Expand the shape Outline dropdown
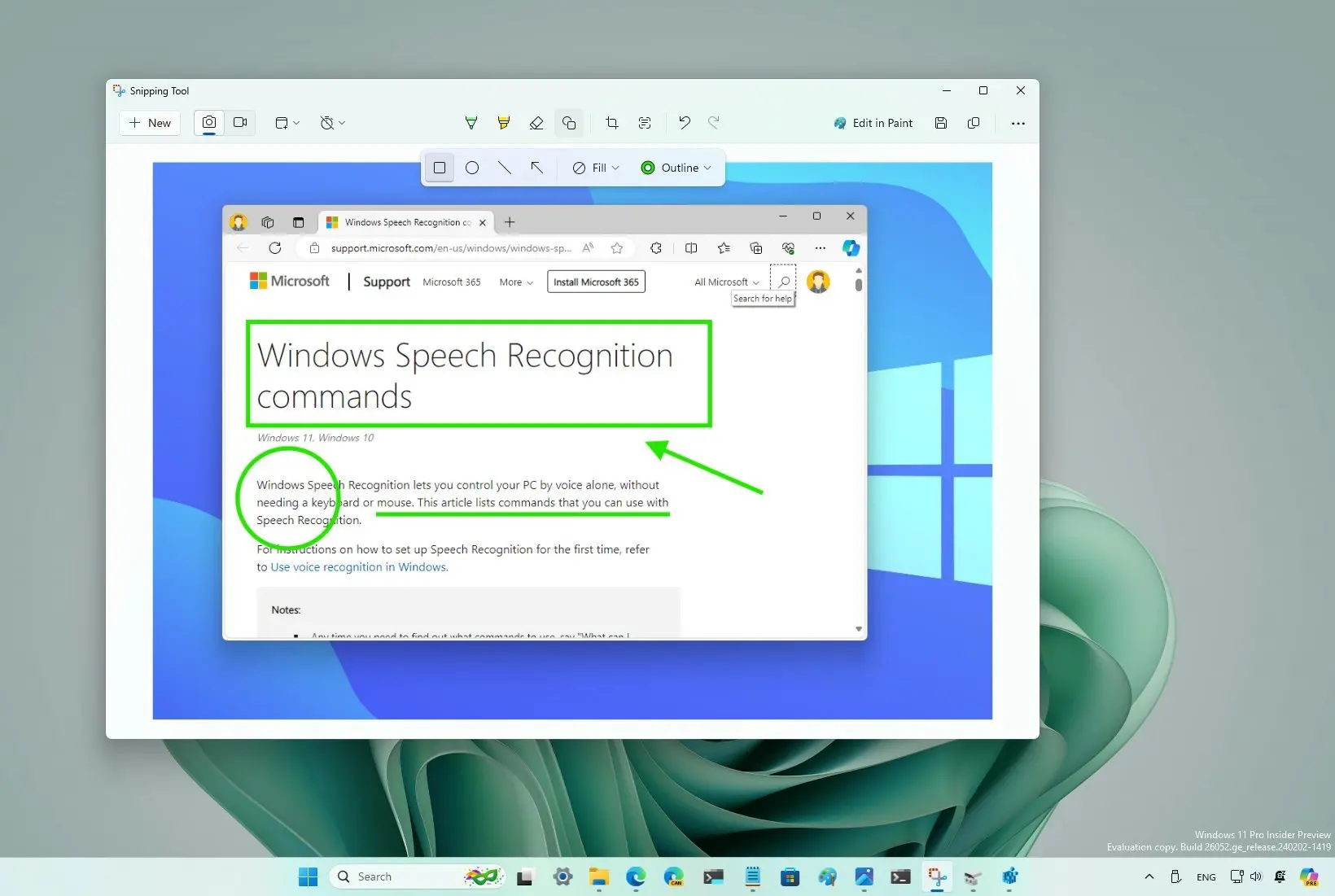This screenshot has width=1335, height=896. point(676,168)
